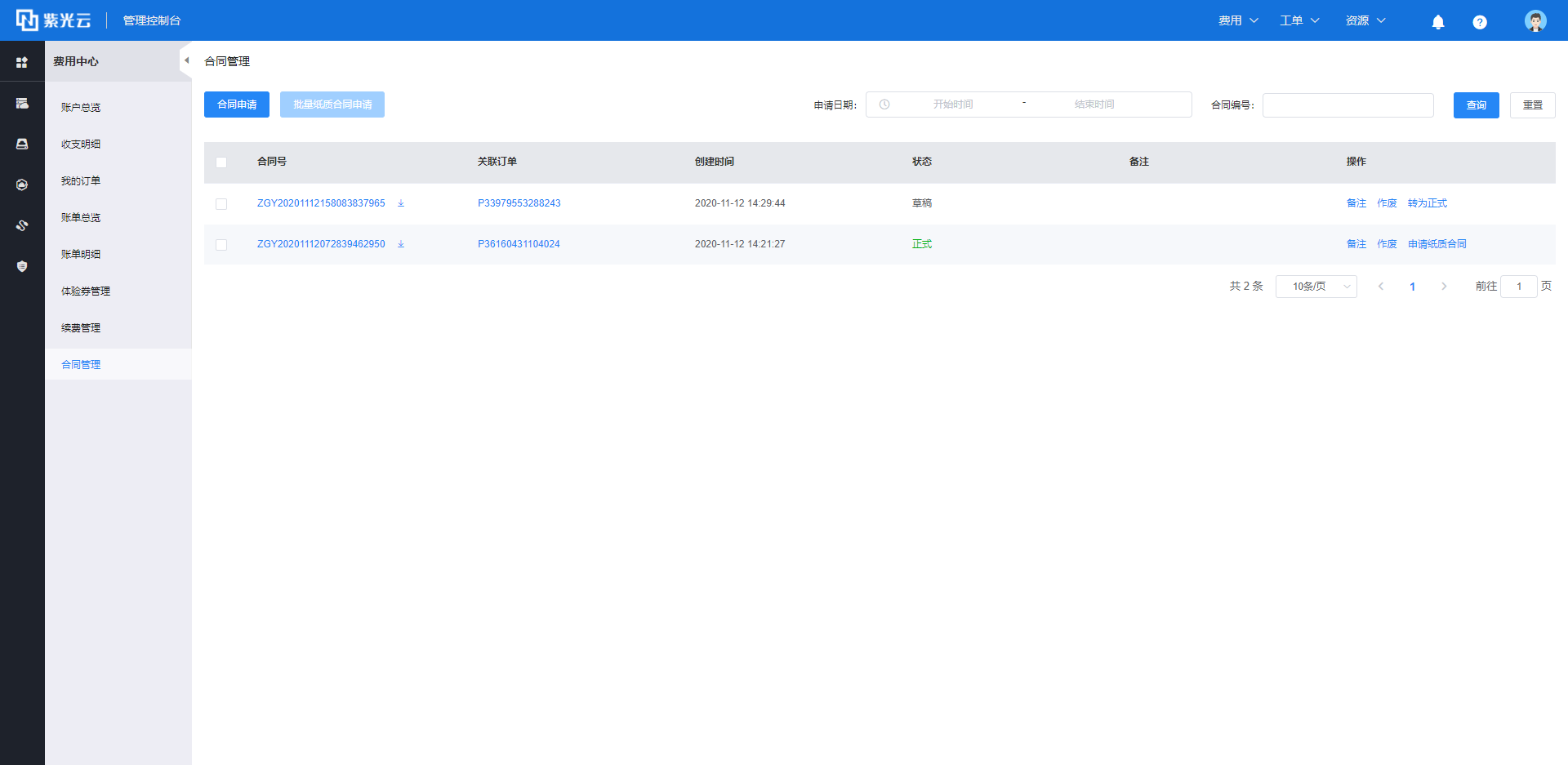Check the row for order P36160431104024
1568x765 pixels.
click(x=221, y=245)
